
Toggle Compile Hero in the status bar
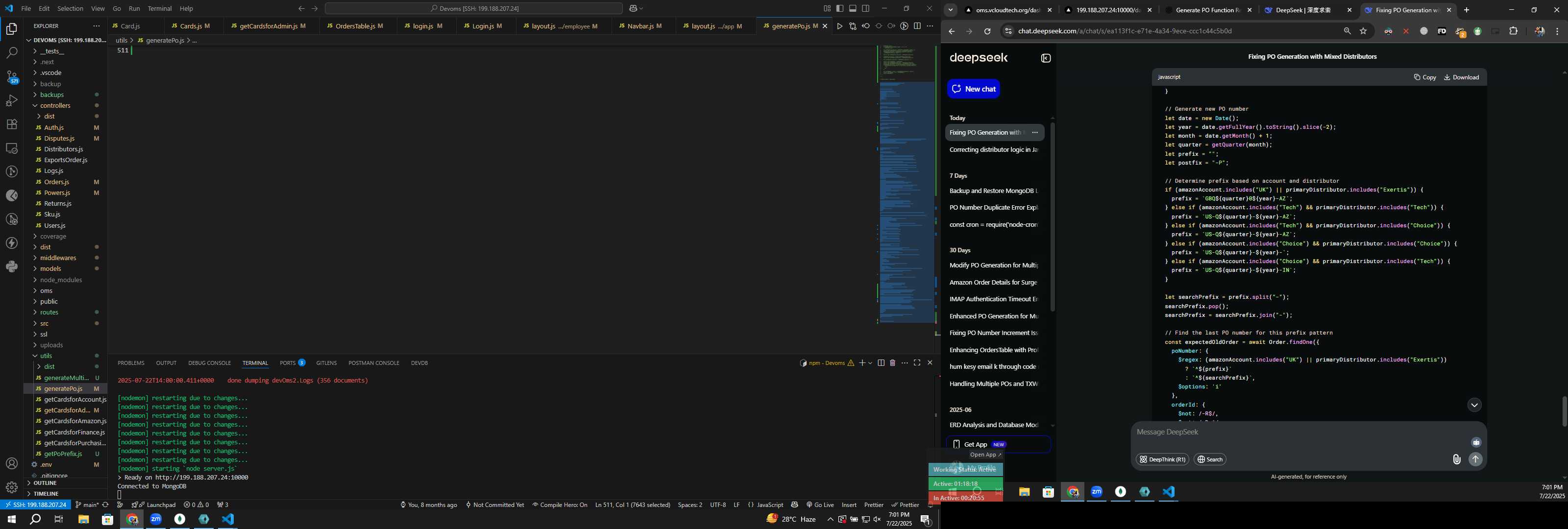560,505
